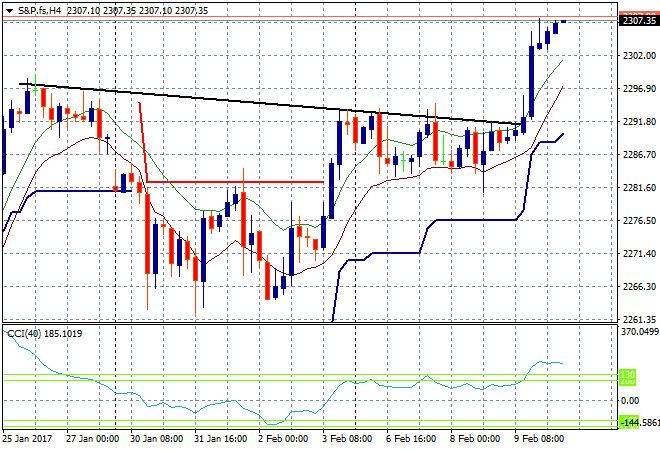Click the 27 Jan 00:00 time label

(93, 439)
